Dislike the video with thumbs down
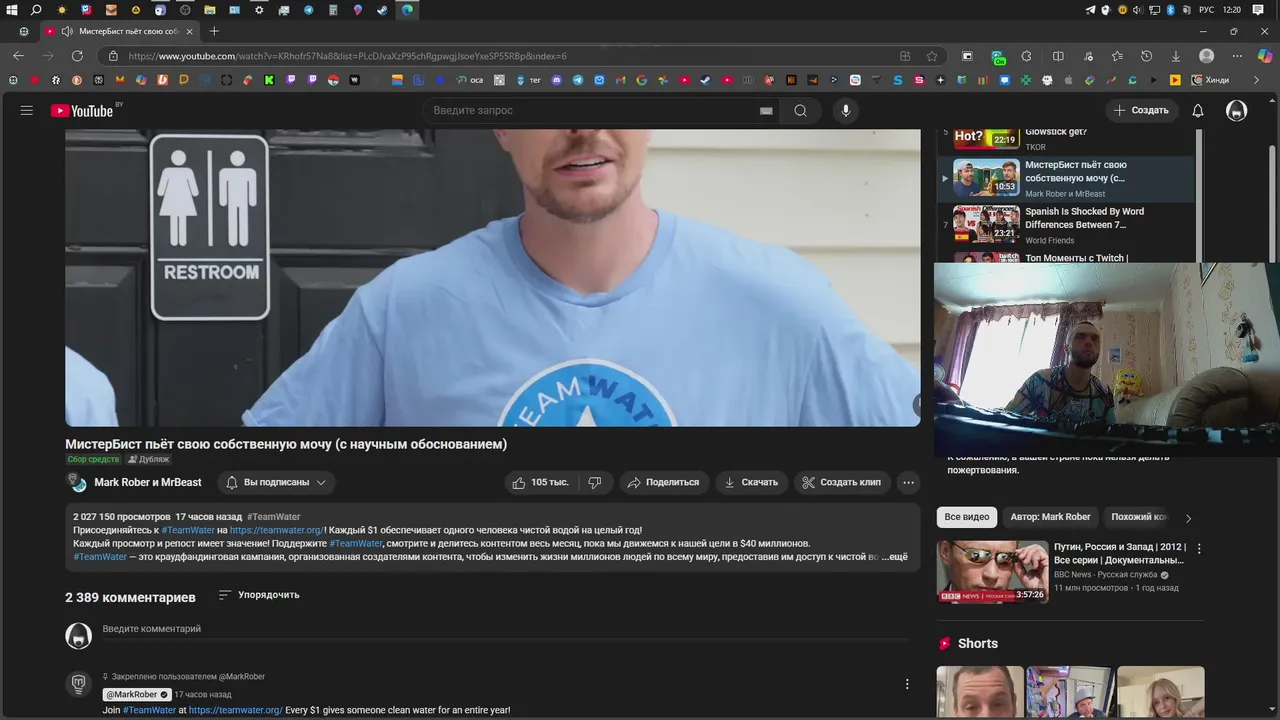 595,482
